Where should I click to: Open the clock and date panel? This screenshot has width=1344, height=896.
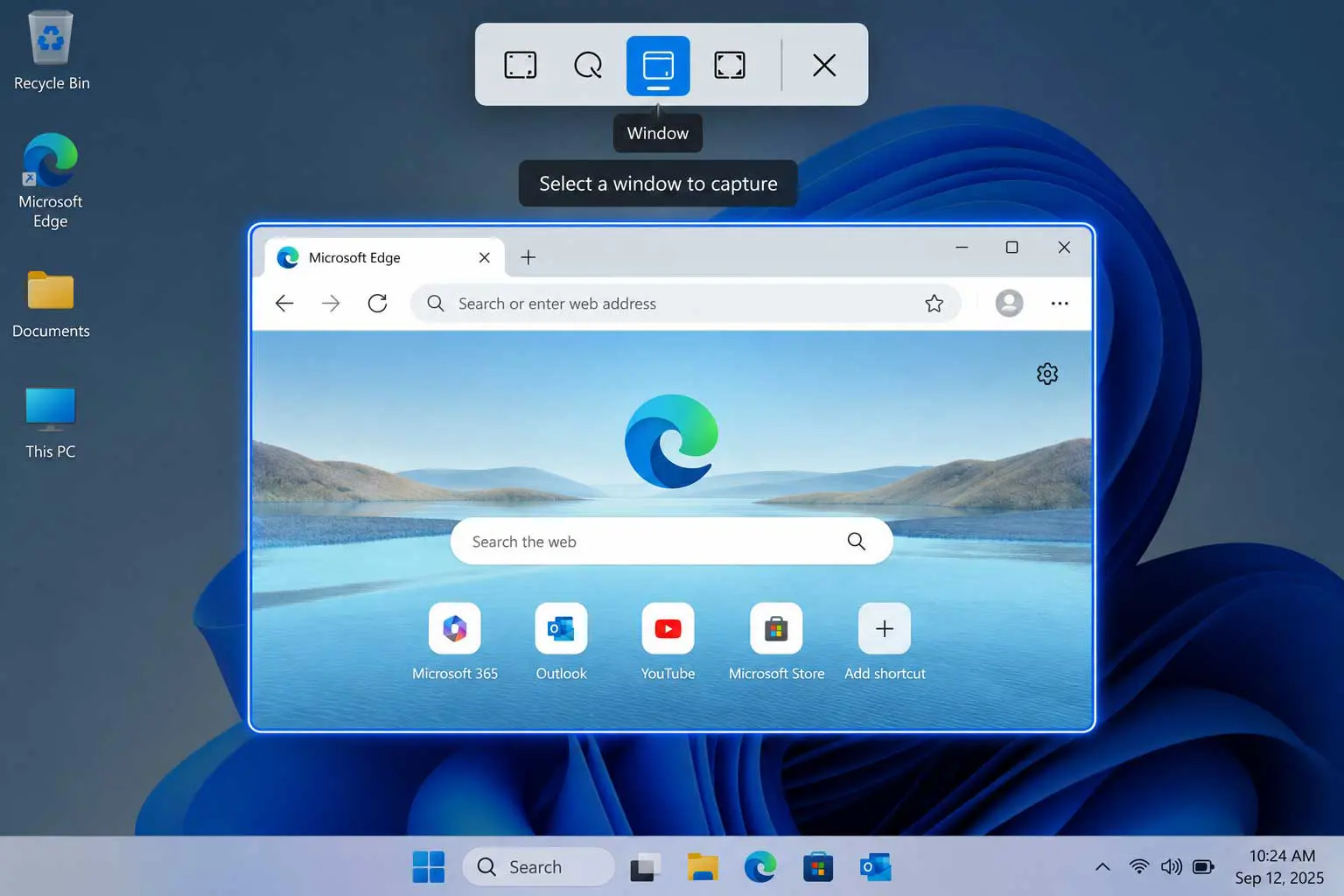click(x=1280, y=867)
